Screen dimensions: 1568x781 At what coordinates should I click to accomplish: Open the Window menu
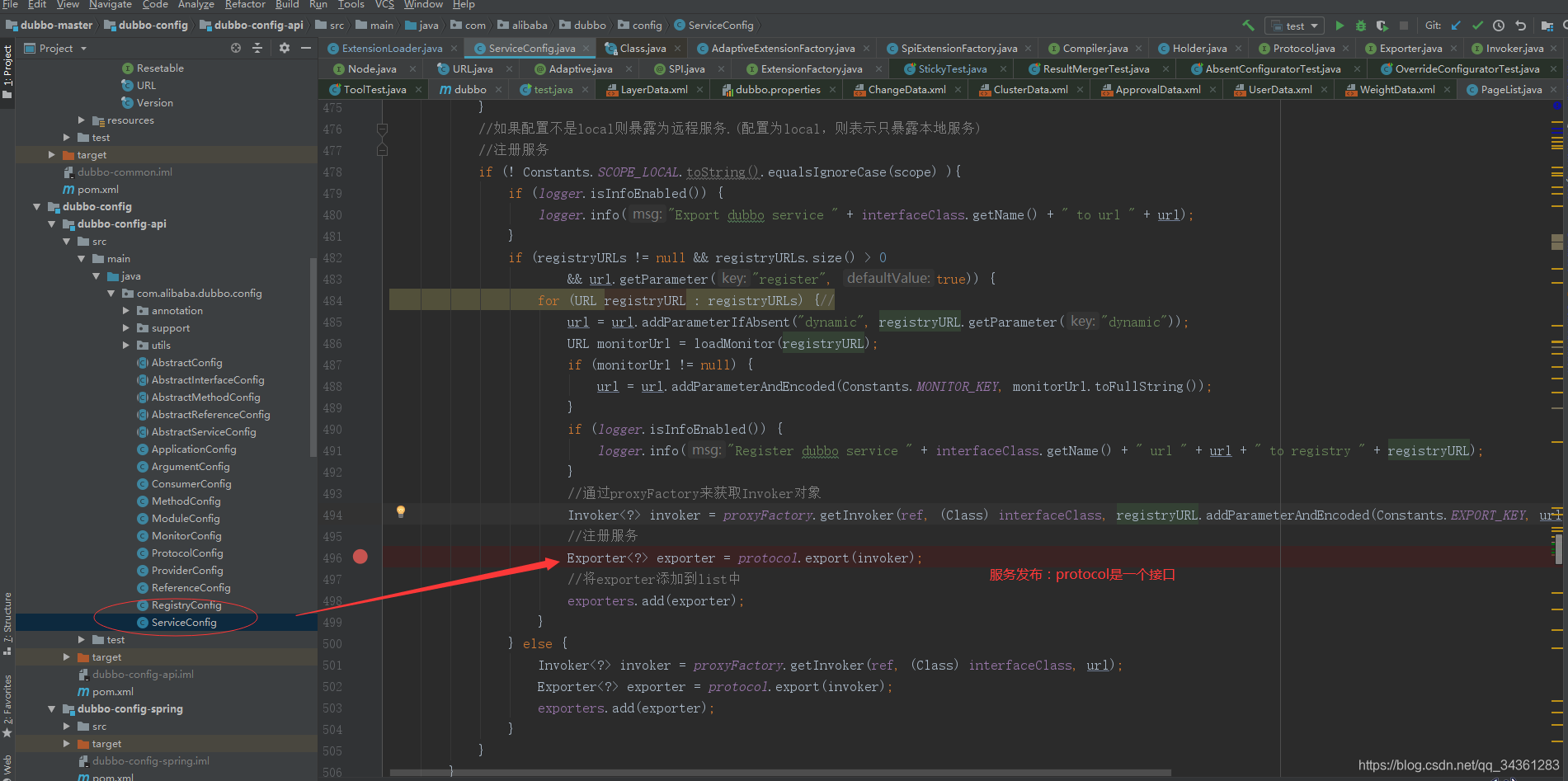click(423, 5)
